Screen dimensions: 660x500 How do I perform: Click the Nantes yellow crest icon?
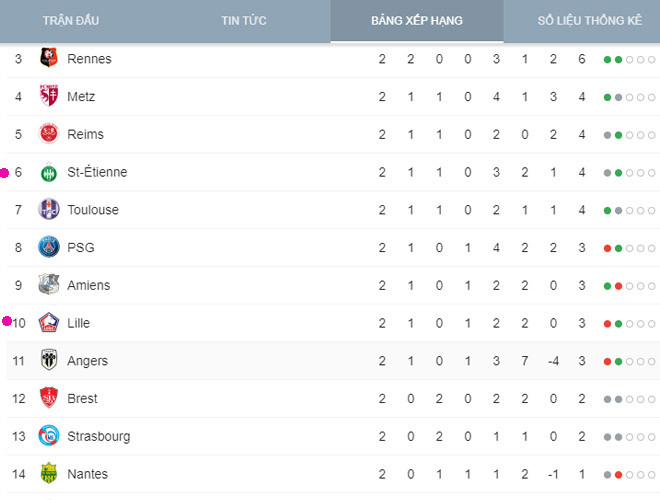[x=48, y=474]
